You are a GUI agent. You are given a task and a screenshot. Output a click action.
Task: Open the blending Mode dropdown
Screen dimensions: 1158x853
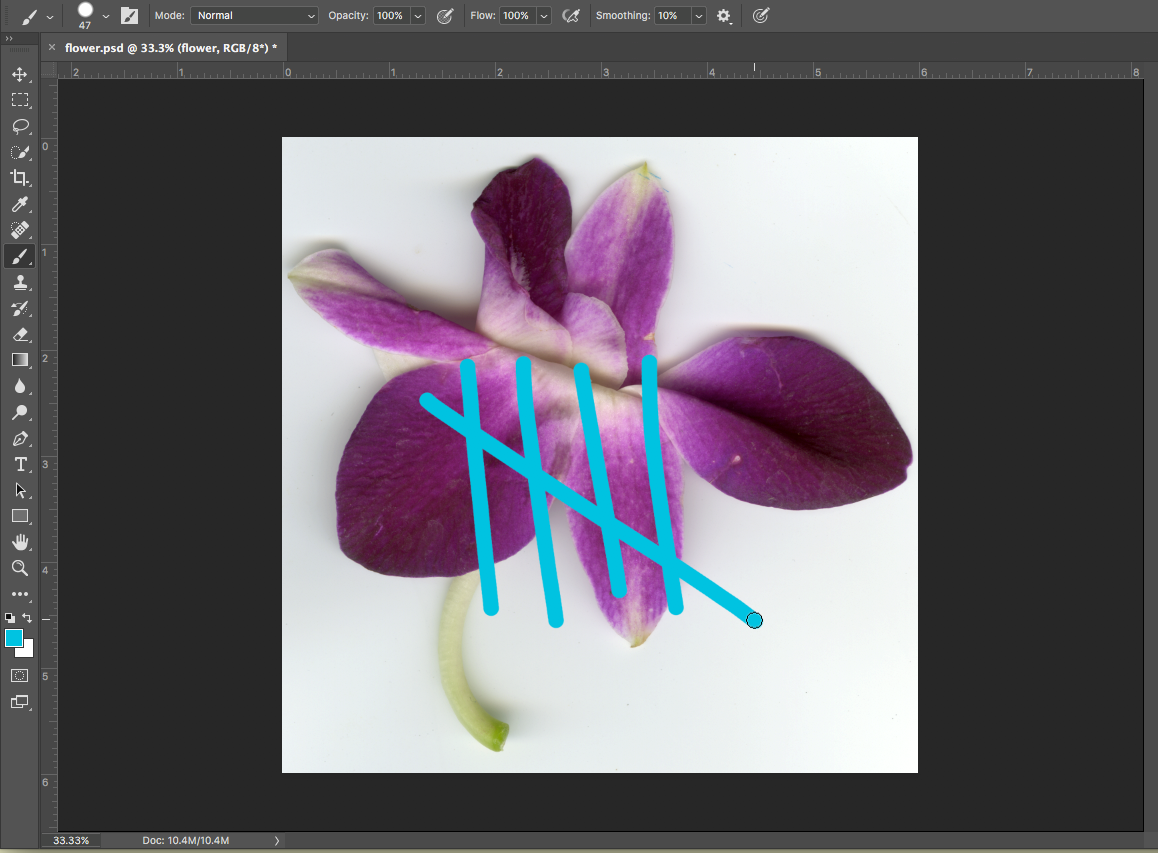click(x=255, y=16)
